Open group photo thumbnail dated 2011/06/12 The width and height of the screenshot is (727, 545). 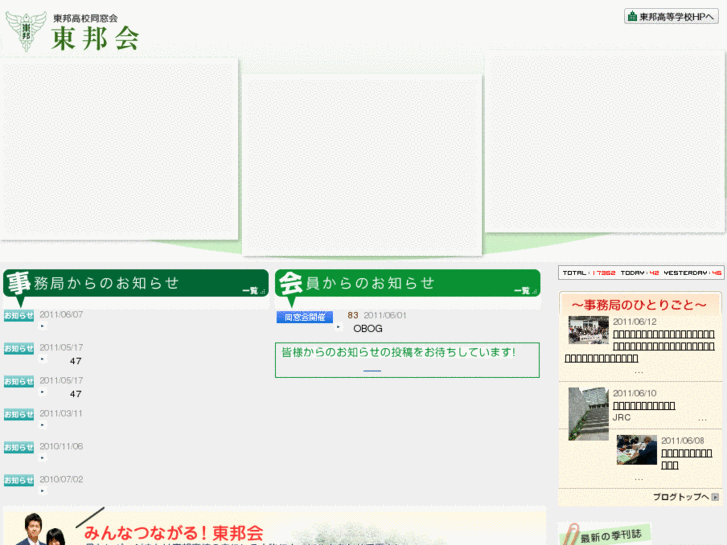(588, 330)
